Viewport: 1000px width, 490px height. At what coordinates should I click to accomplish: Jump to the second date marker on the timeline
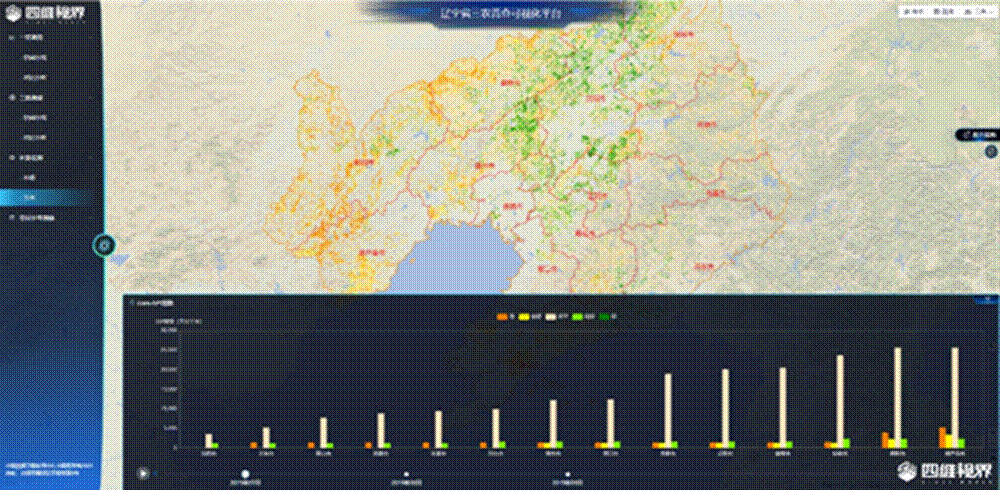[406, 475]
